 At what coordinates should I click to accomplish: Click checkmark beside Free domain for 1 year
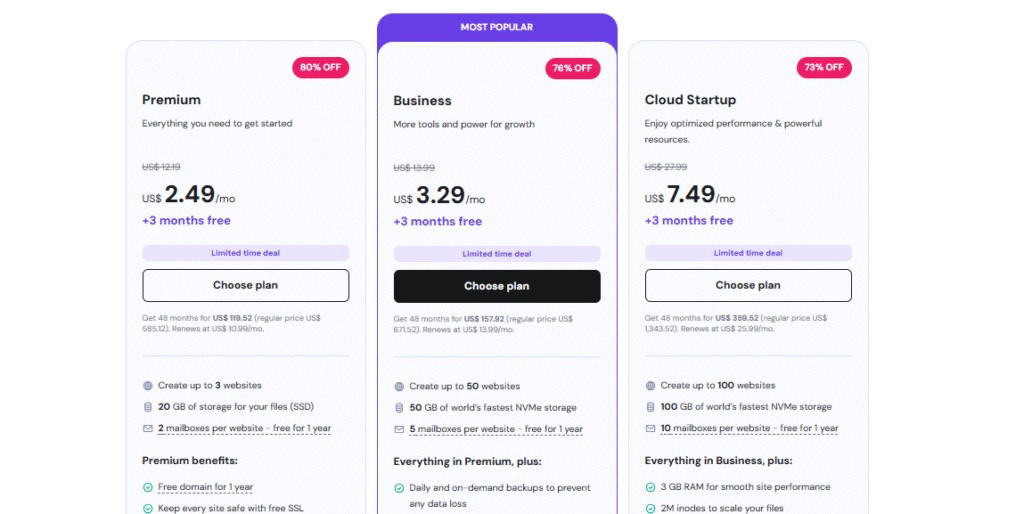tap(148, 487)
